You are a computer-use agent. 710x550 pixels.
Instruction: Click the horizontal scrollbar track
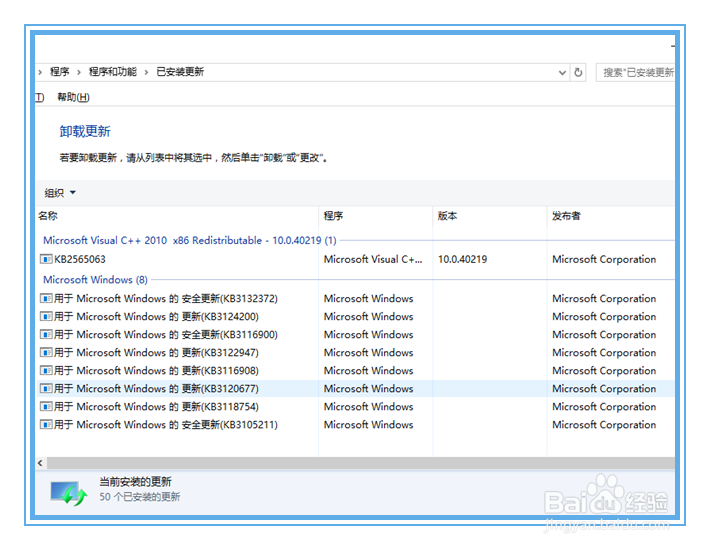[361, 463]
